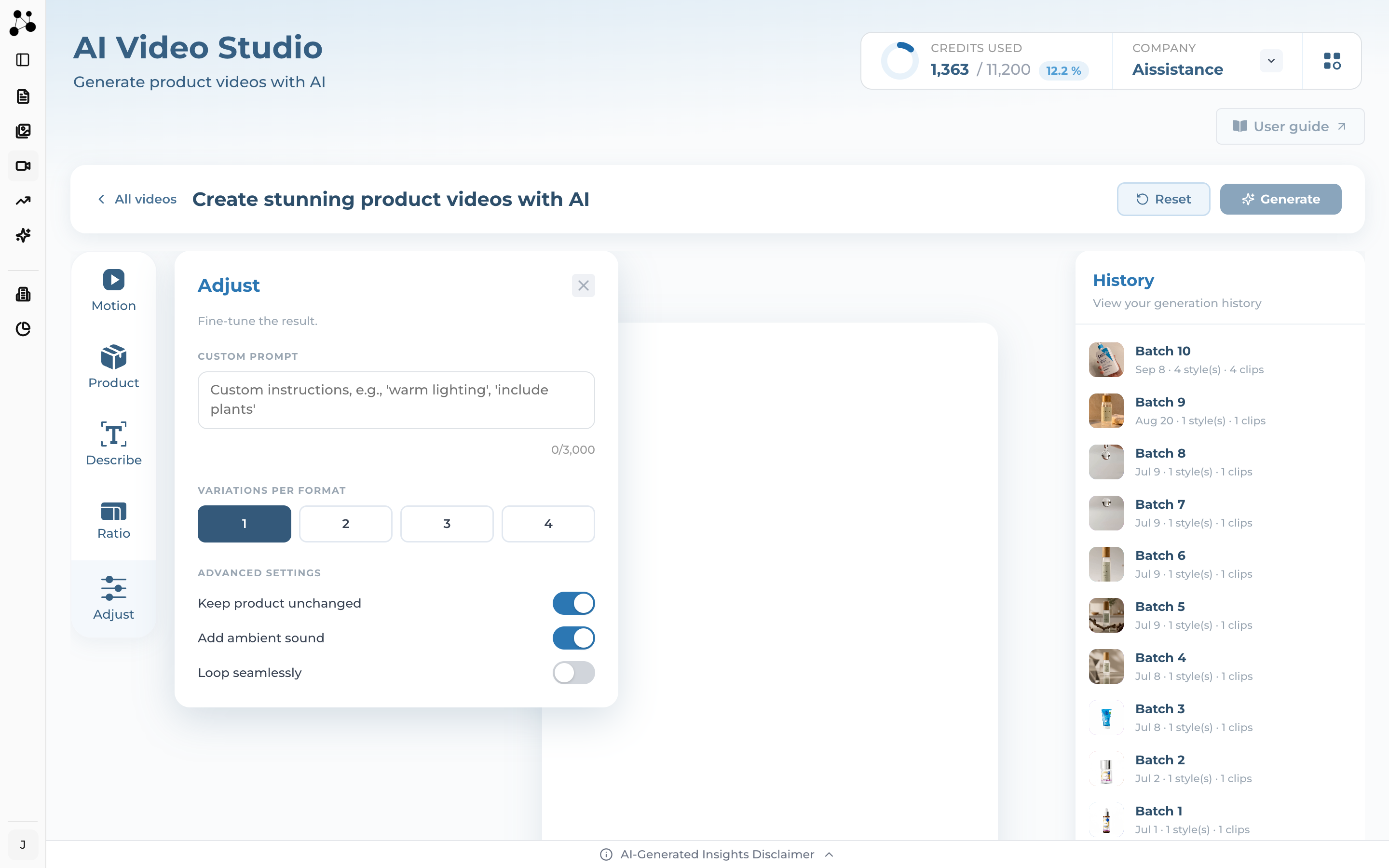Image resolution: width=1389 pixels, height=868 pixels.
Task: Close the Adjust panel
Action: pos(583,285)
